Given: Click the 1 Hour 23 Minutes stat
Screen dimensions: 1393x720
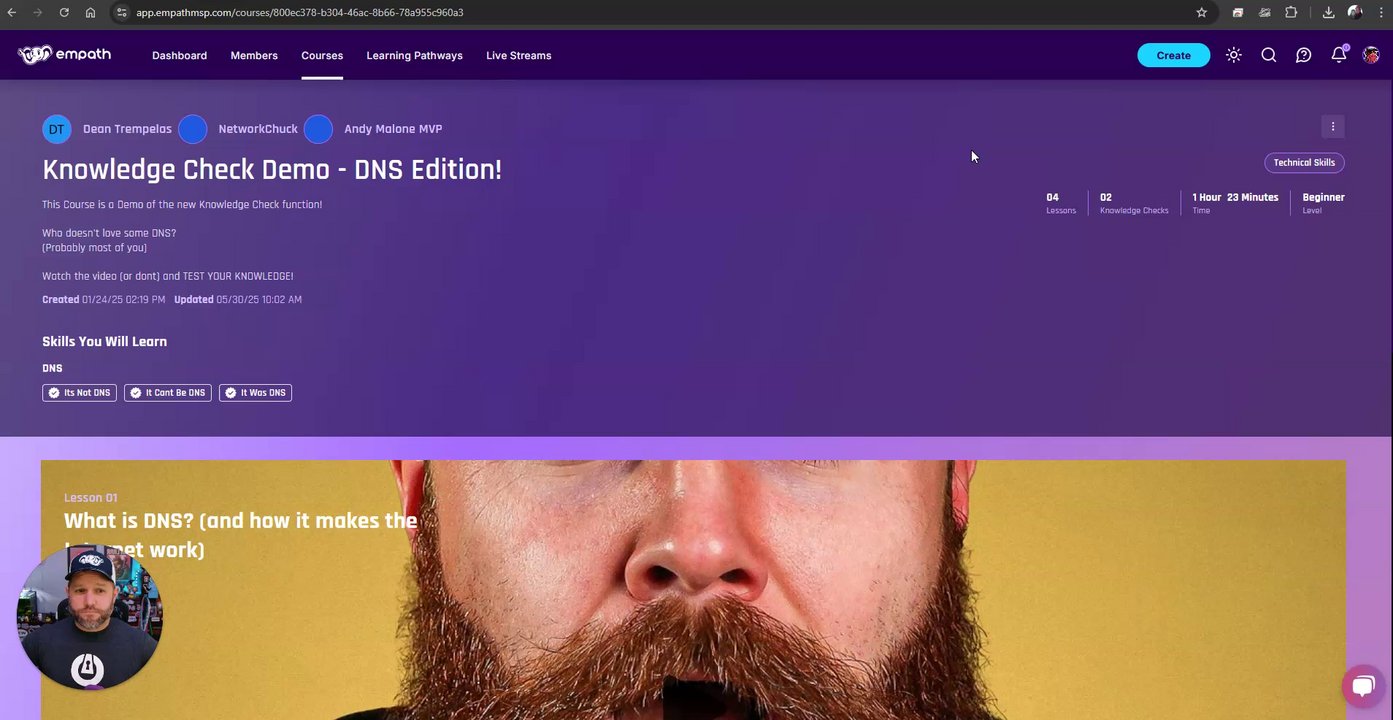Looking at the screenshot, I should 1235,203.
